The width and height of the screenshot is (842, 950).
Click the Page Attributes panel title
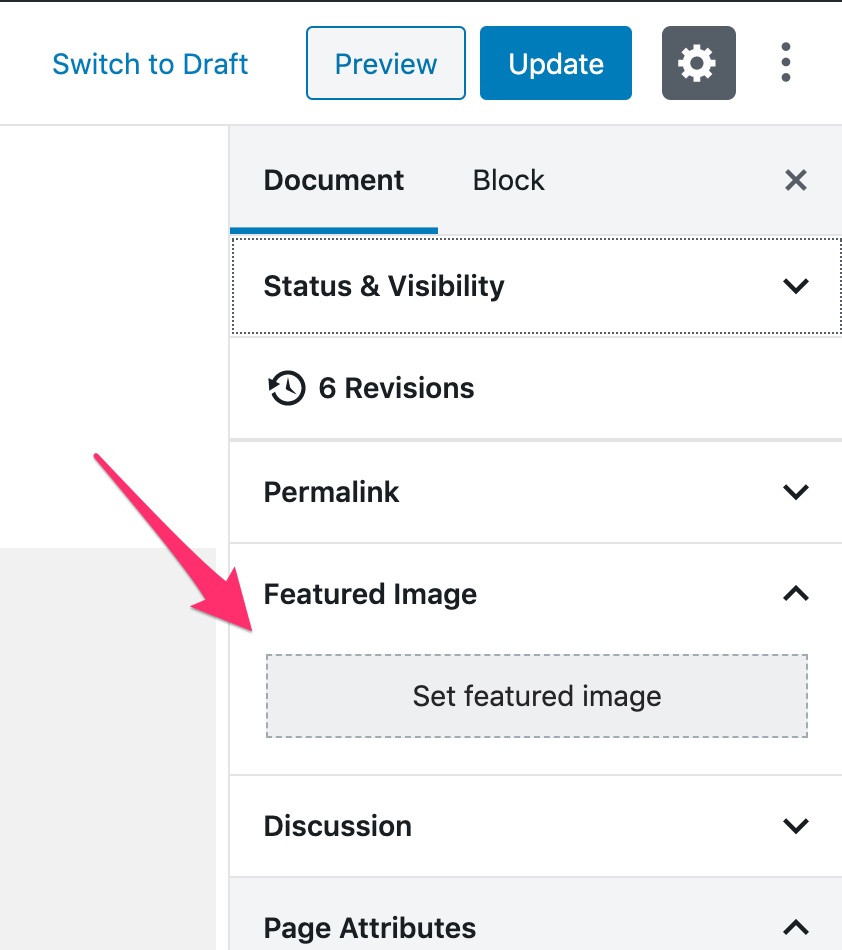point(370,928)
